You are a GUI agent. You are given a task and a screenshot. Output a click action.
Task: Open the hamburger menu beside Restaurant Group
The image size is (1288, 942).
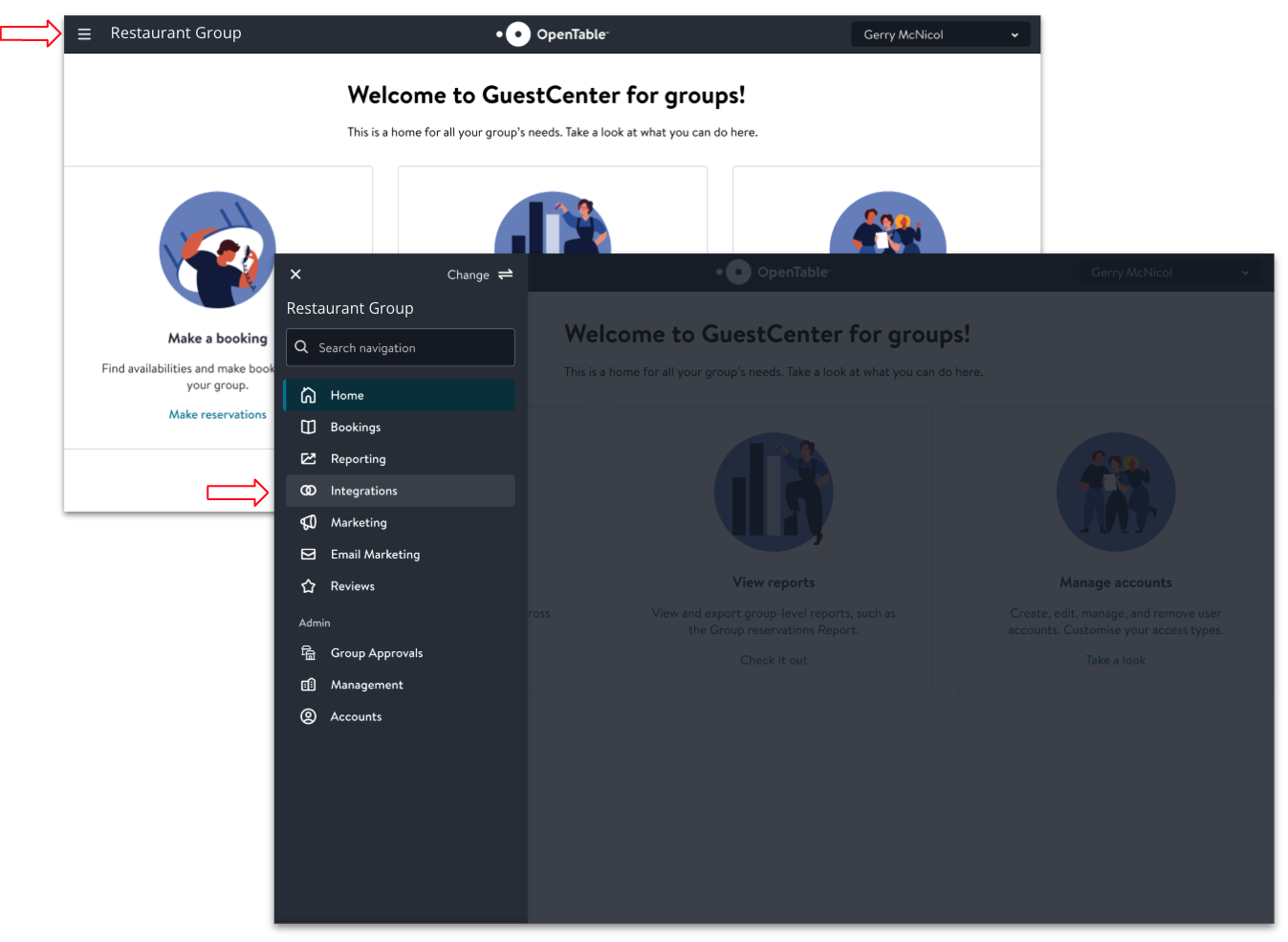(x=84, y=33)
